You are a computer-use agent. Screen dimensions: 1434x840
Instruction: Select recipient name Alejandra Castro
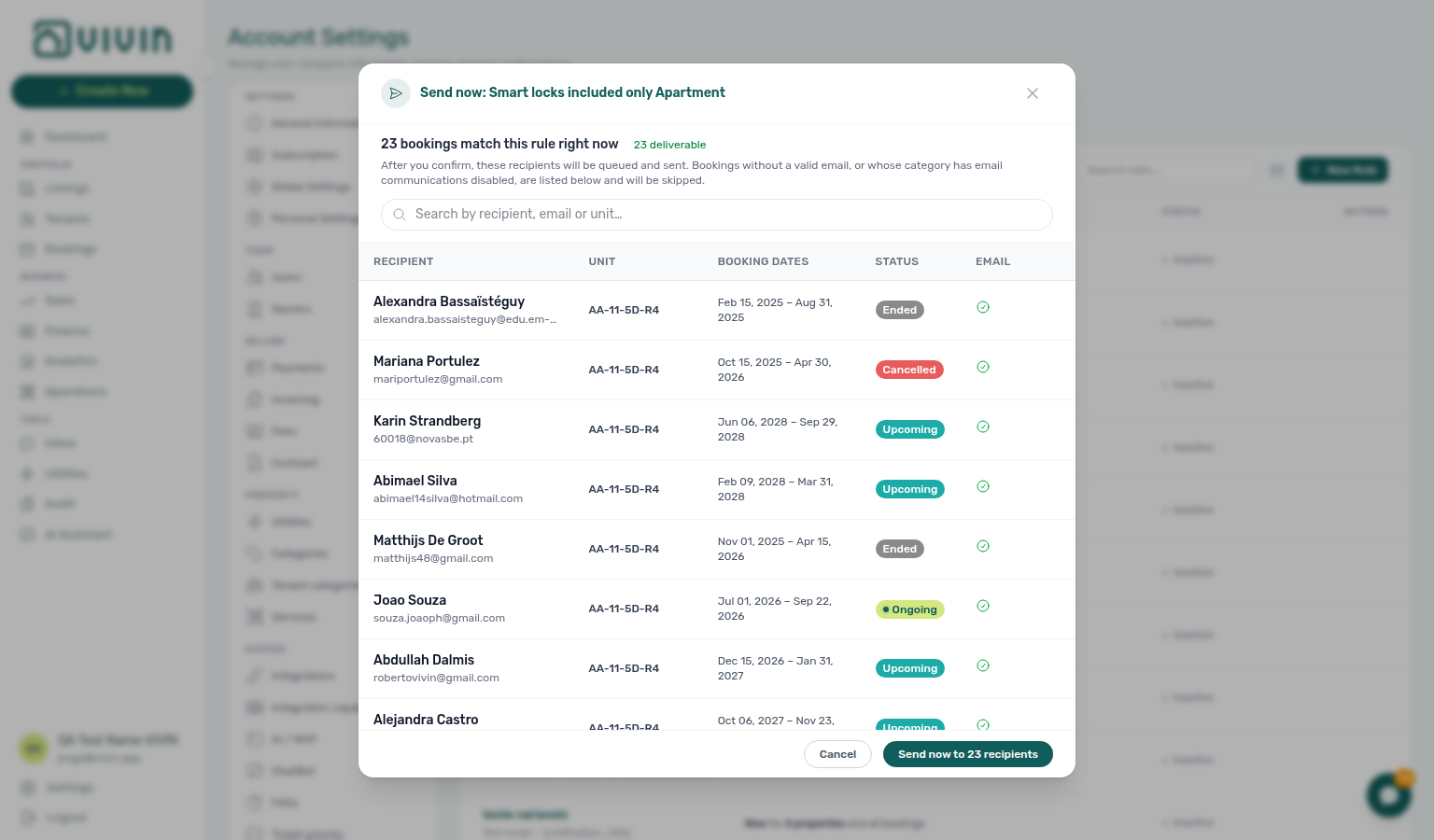pos(426,720)
